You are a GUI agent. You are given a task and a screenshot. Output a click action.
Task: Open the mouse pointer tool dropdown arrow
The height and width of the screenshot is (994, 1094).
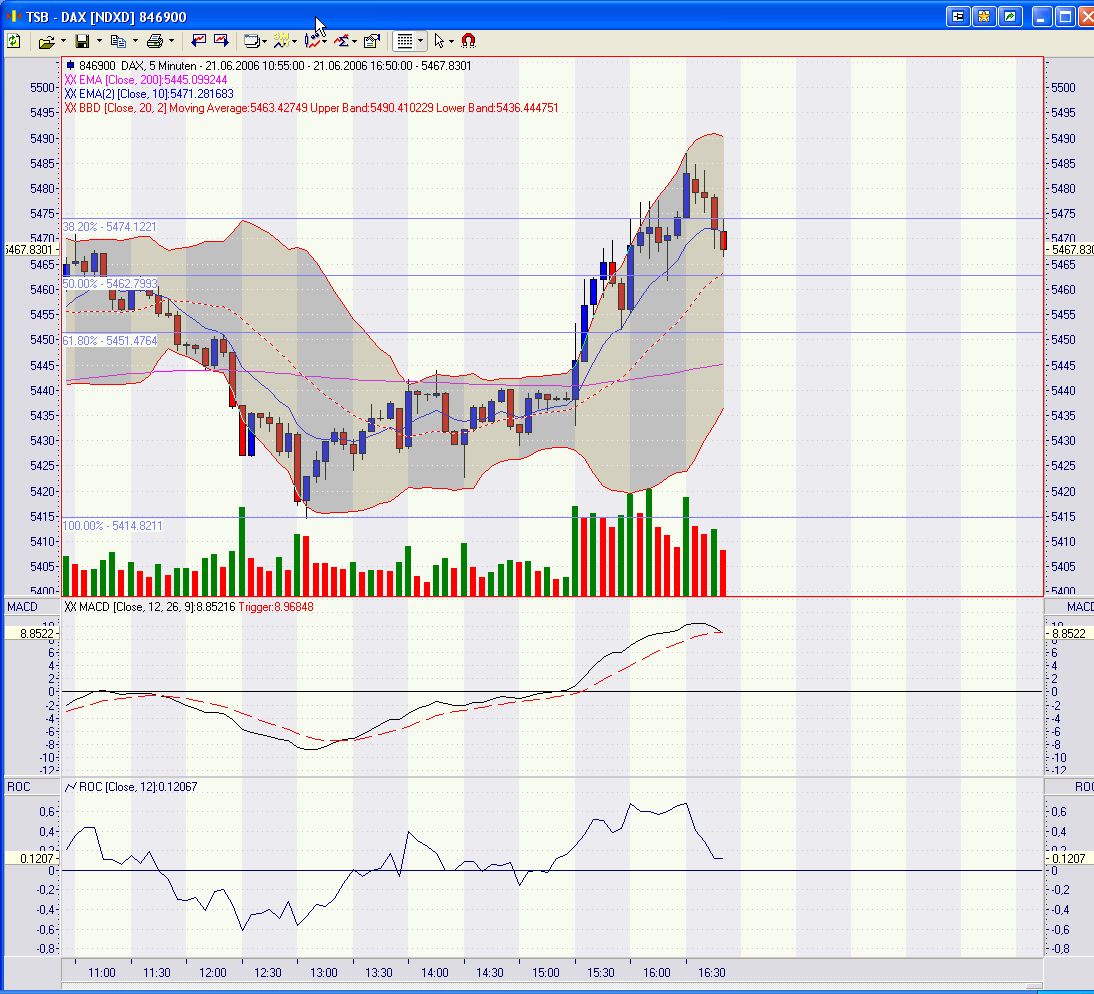coord(452,41)
